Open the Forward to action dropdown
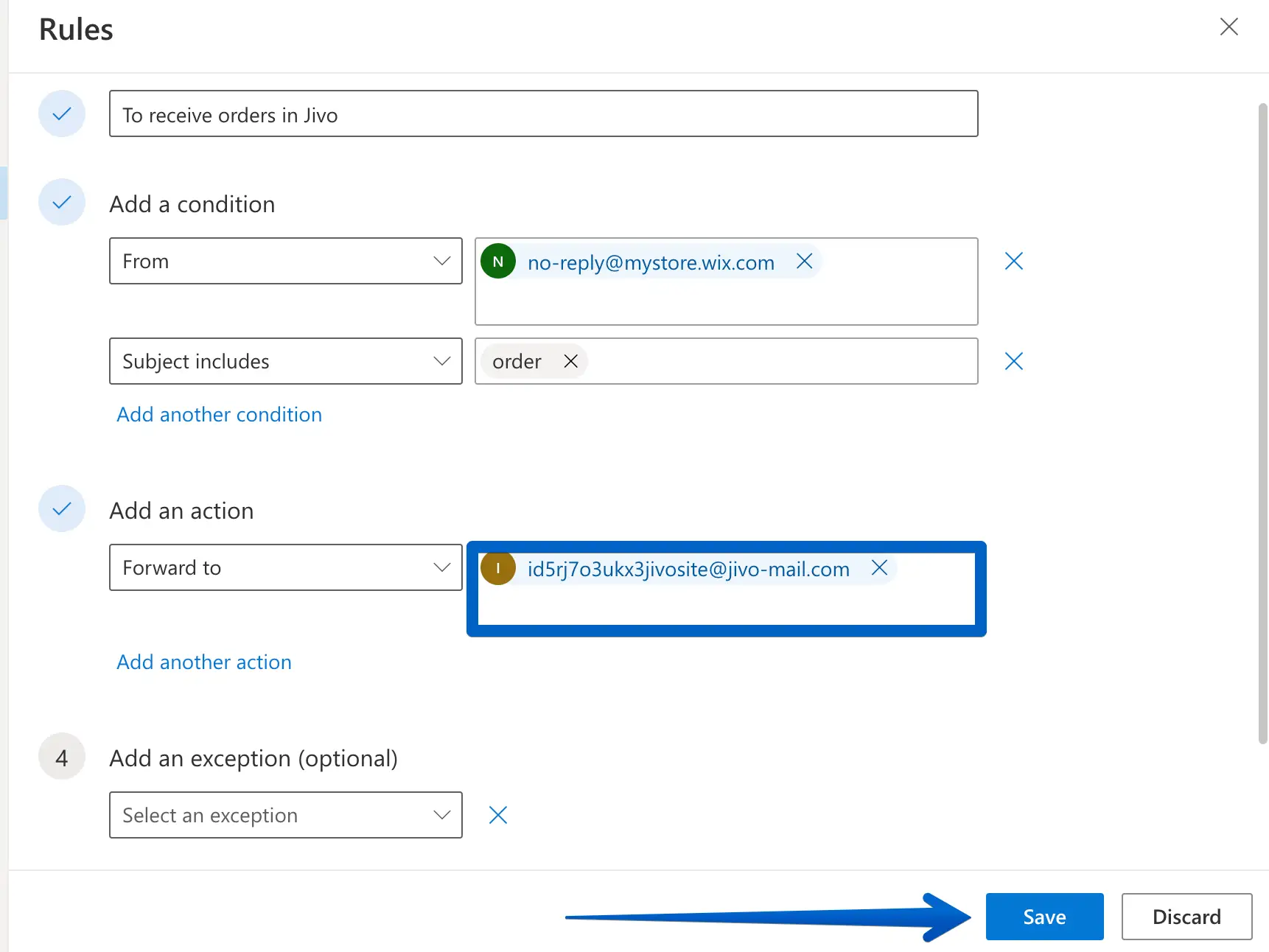 [x=285, y=568]
